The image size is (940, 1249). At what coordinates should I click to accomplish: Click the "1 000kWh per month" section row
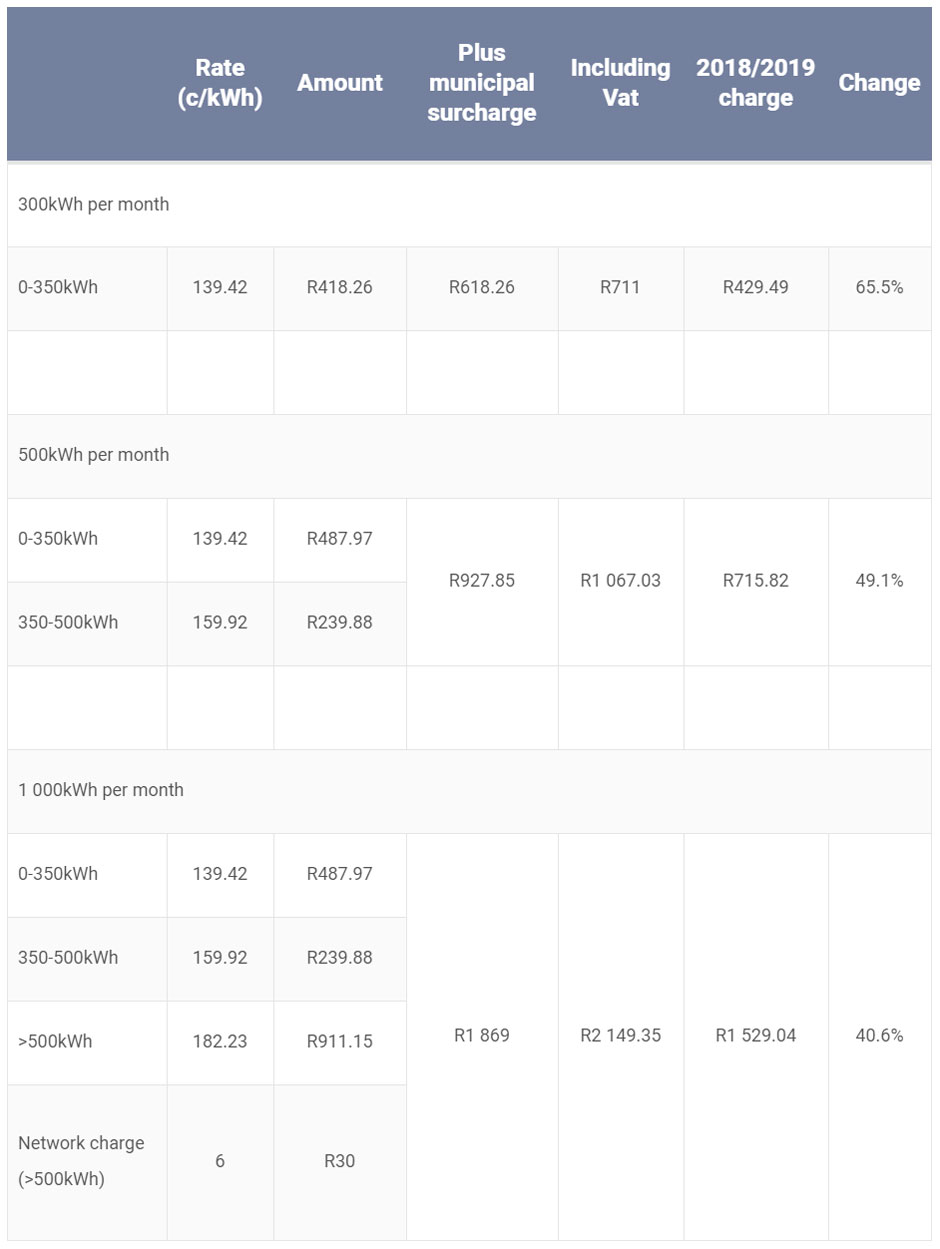(101, 790)
